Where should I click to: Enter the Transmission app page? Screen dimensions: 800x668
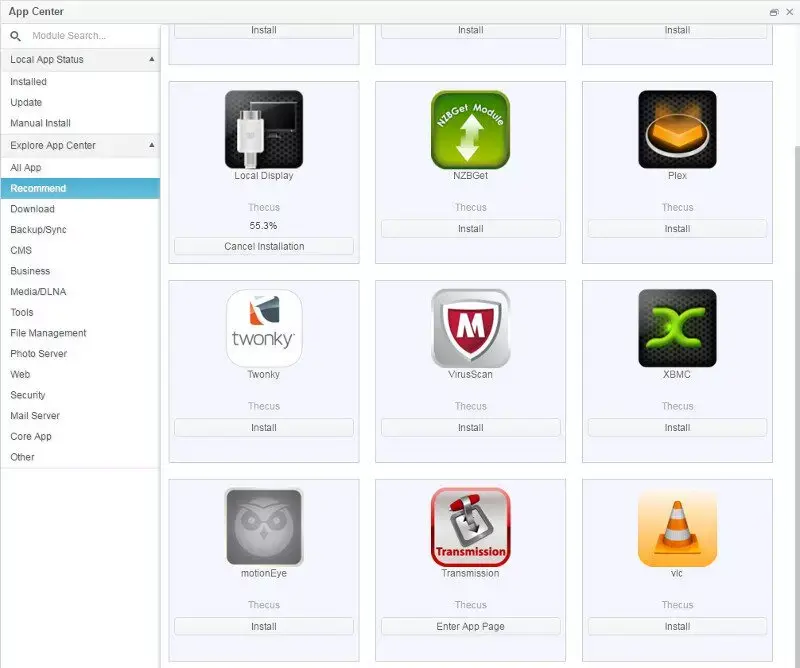pos(470,626)
